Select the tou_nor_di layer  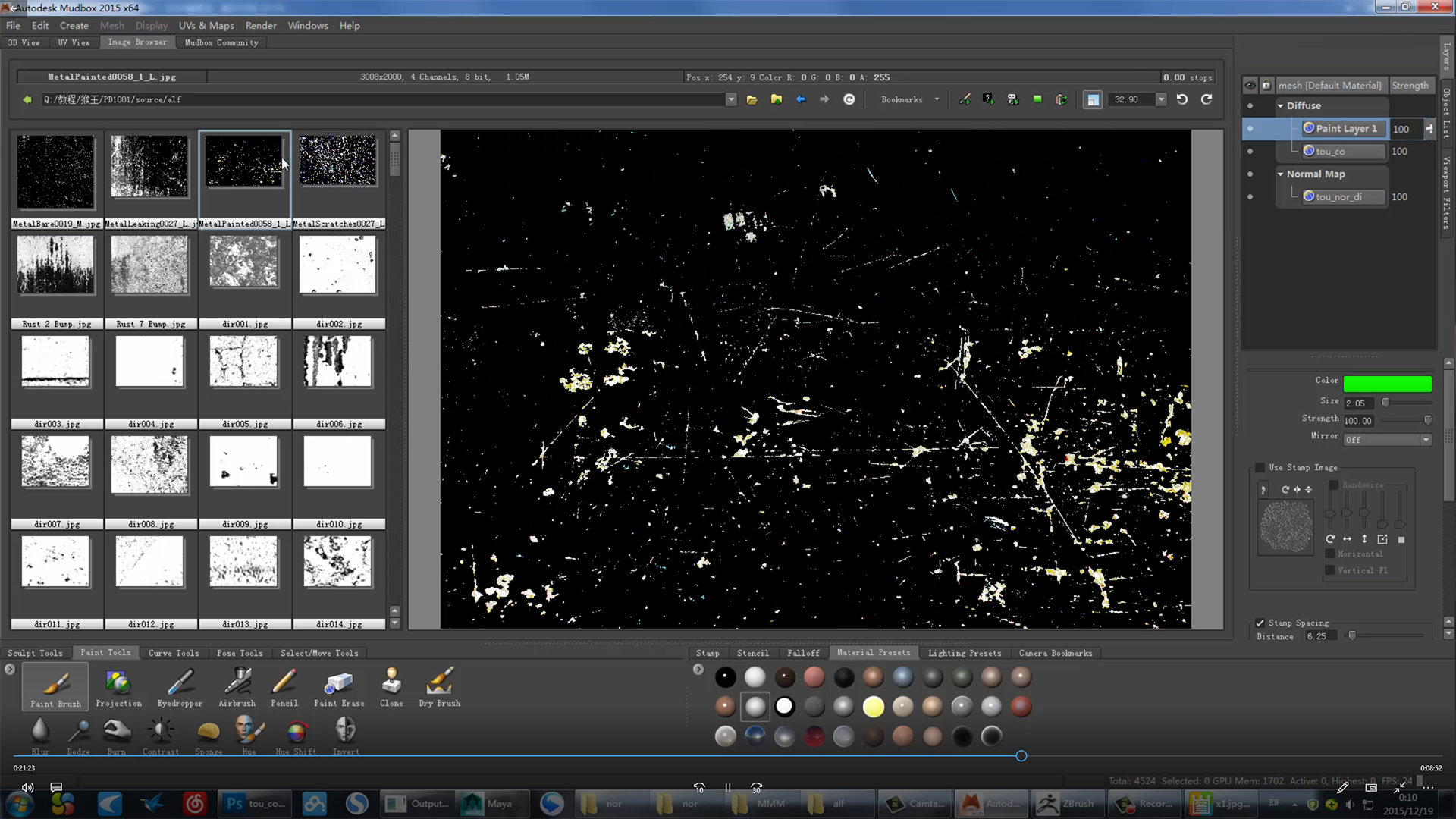pyautogui.click(x=1344, y=197)
